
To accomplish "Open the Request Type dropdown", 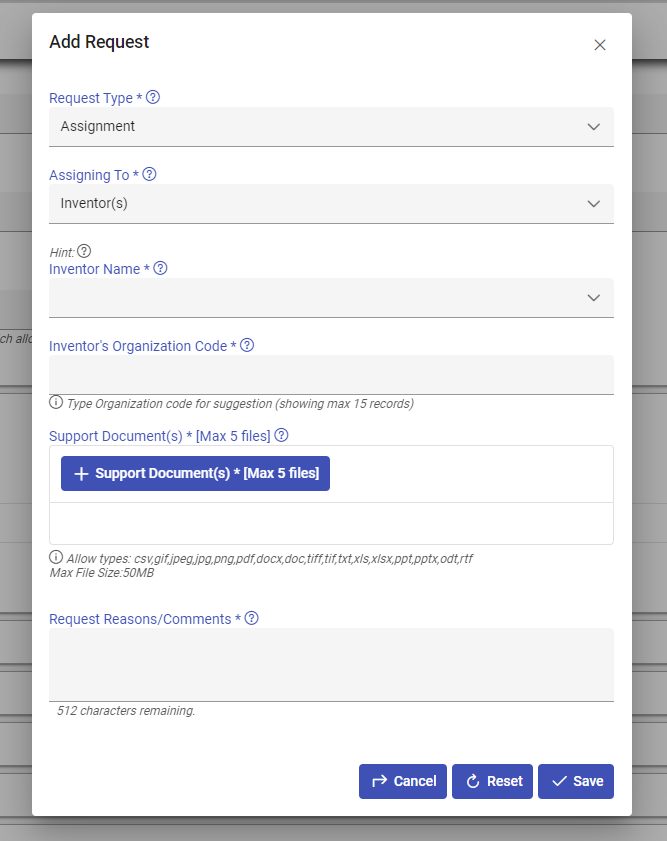I will (x=331, y=127).
